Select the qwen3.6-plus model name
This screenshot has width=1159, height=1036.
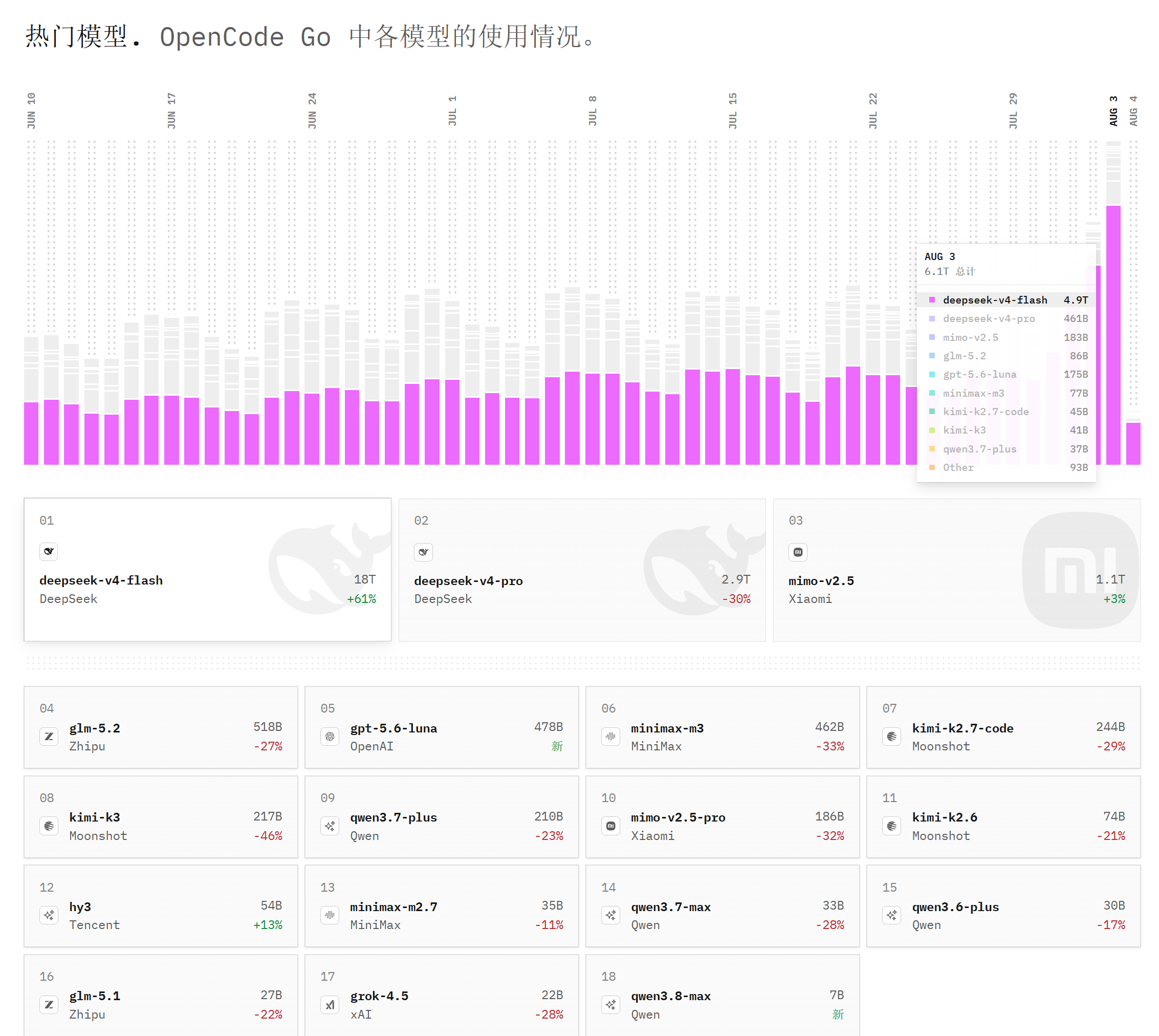pos(955,908)
